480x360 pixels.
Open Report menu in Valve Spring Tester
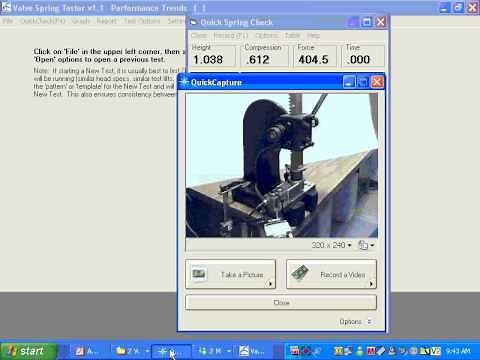point(107,21)
